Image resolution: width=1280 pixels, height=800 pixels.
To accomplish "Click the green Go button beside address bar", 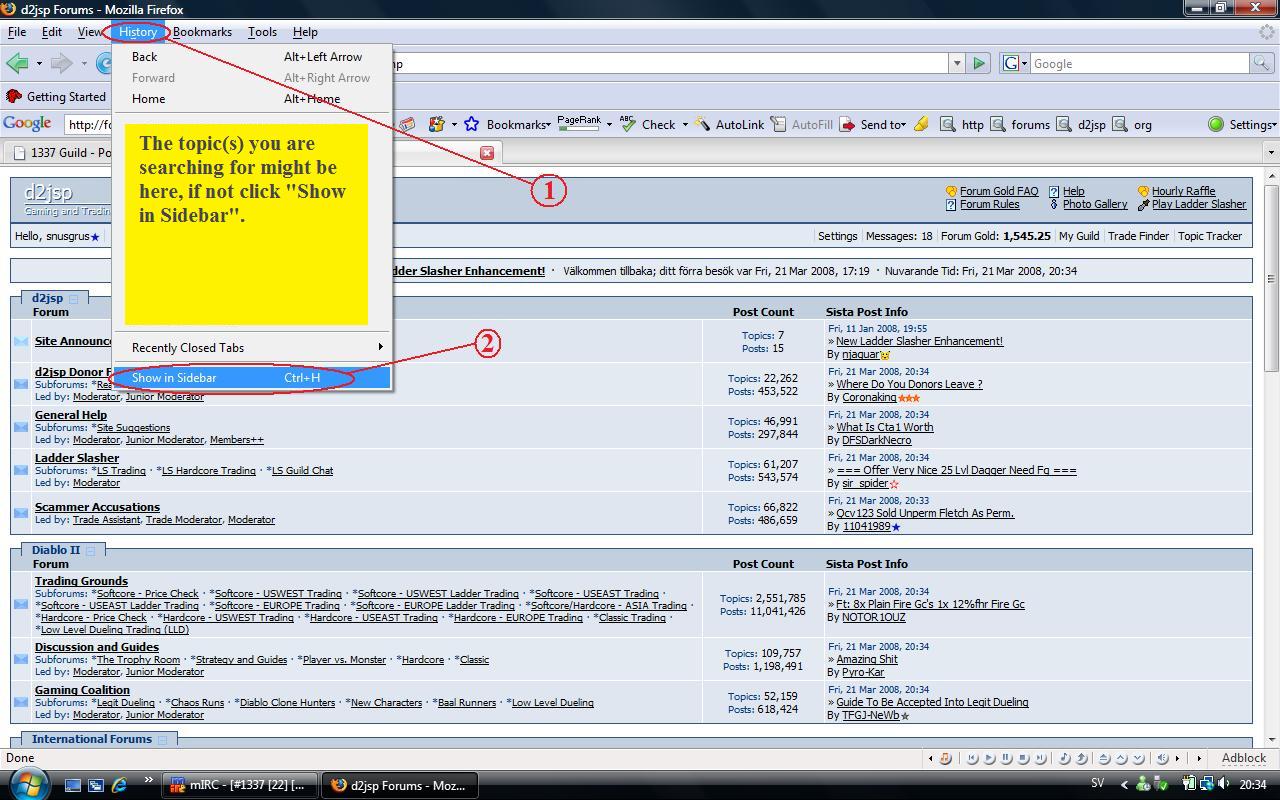I will click(x=979, y=63).
